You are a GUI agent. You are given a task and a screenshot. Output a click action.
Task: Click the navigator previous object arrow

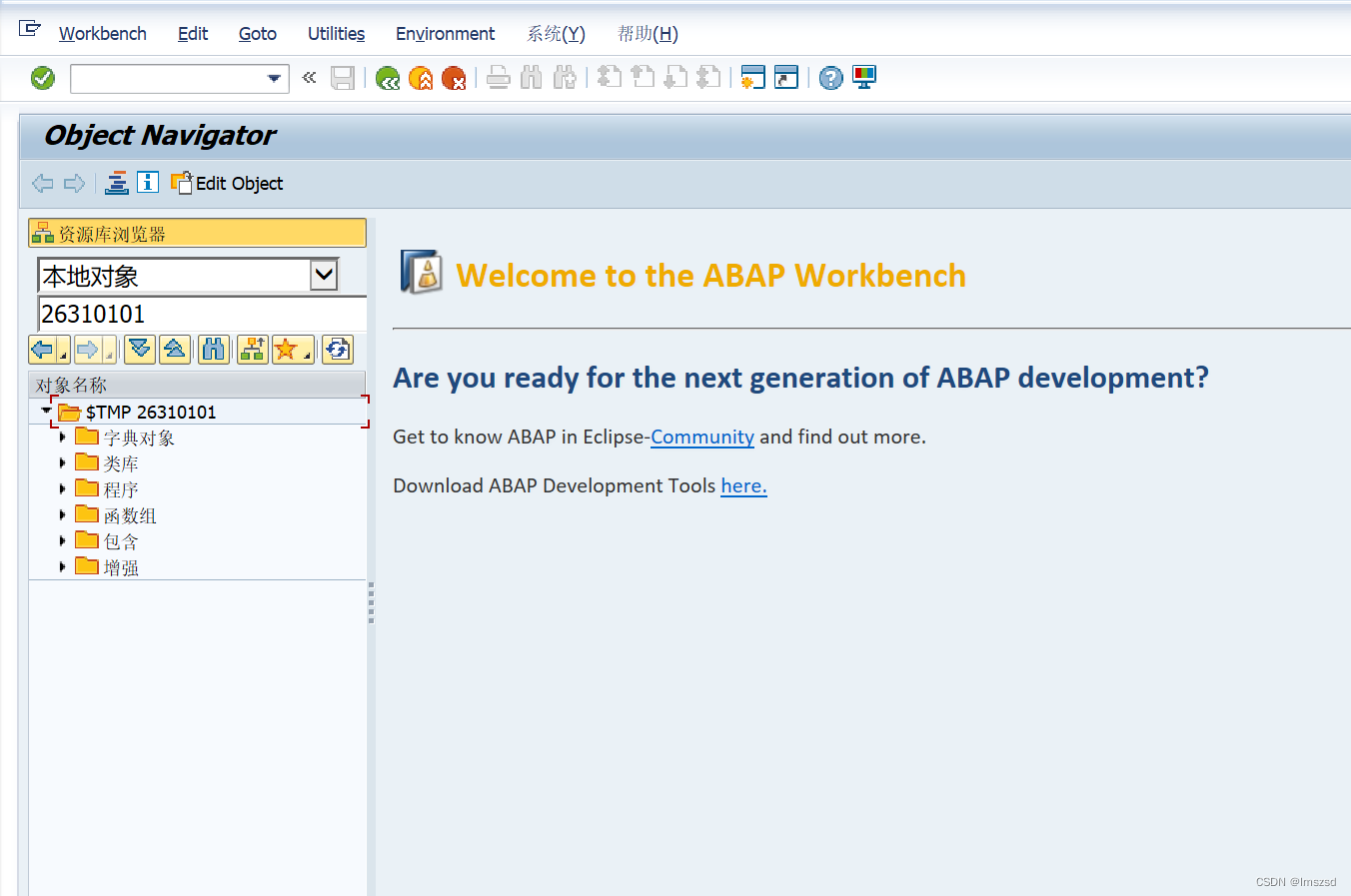[42, 350]
